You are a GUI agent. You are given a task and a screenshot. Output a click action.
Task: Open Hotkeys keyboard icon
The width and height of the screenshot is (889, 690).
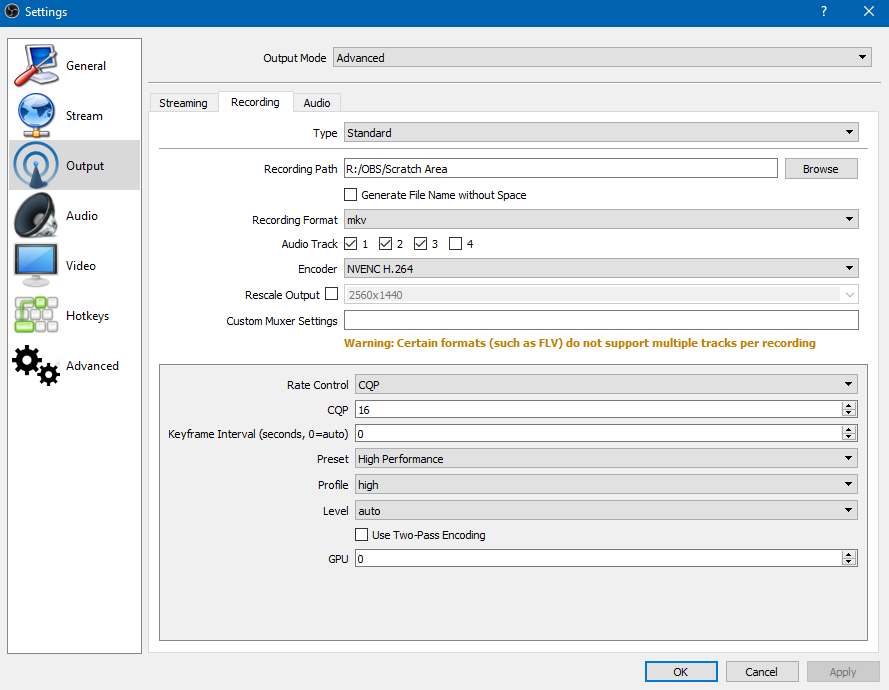point(36,316)
